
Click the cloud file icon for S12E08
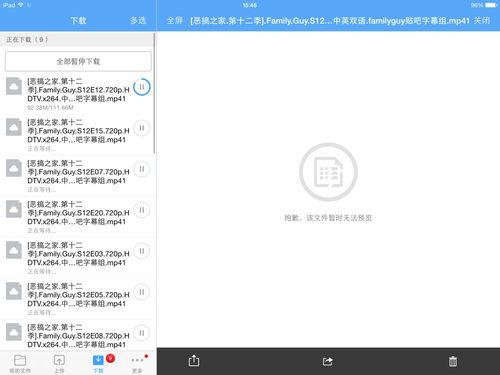14,332
